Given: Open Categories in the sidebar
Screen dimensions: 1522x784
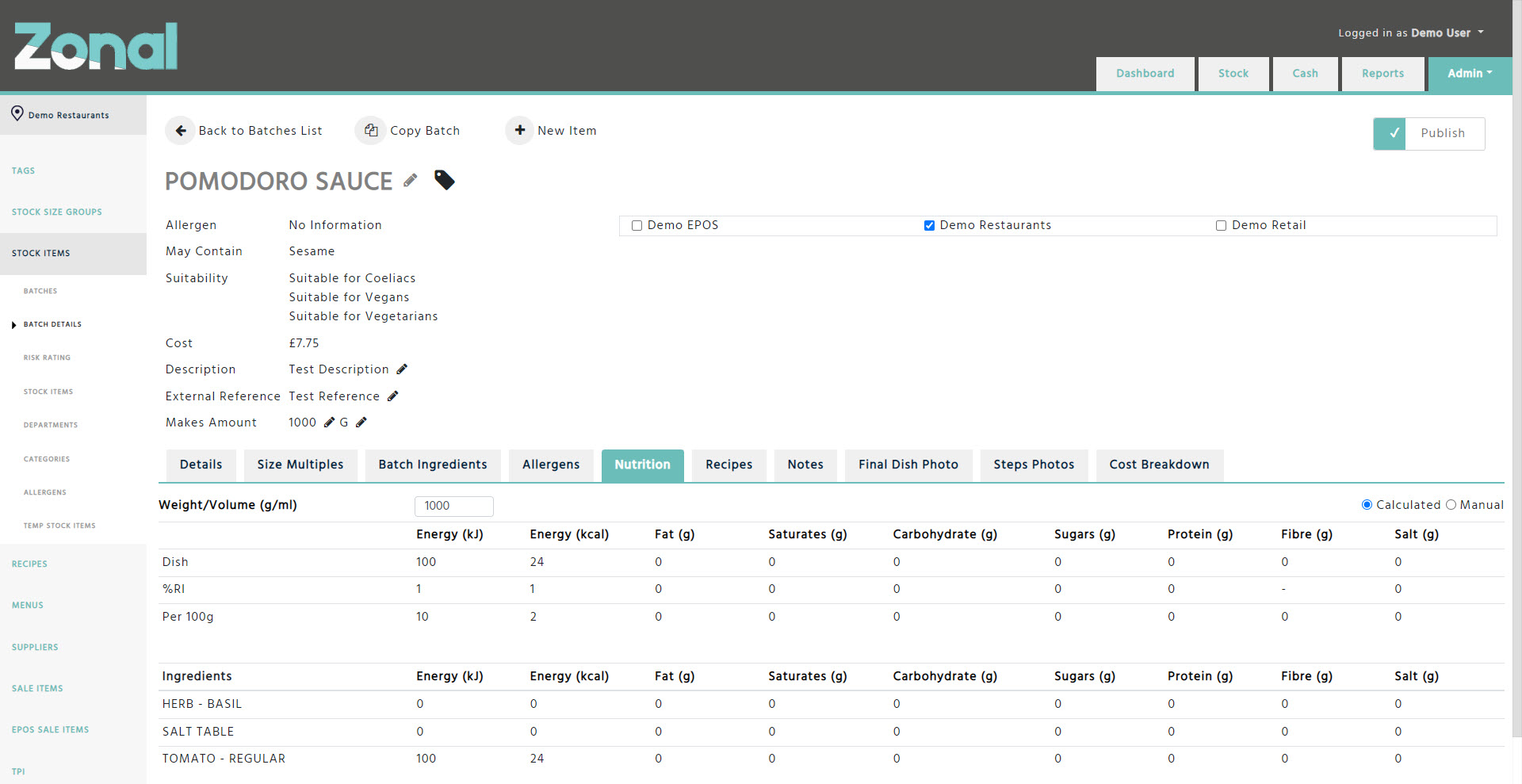Looking at the screenshot, I should click(x=47, y=459).
